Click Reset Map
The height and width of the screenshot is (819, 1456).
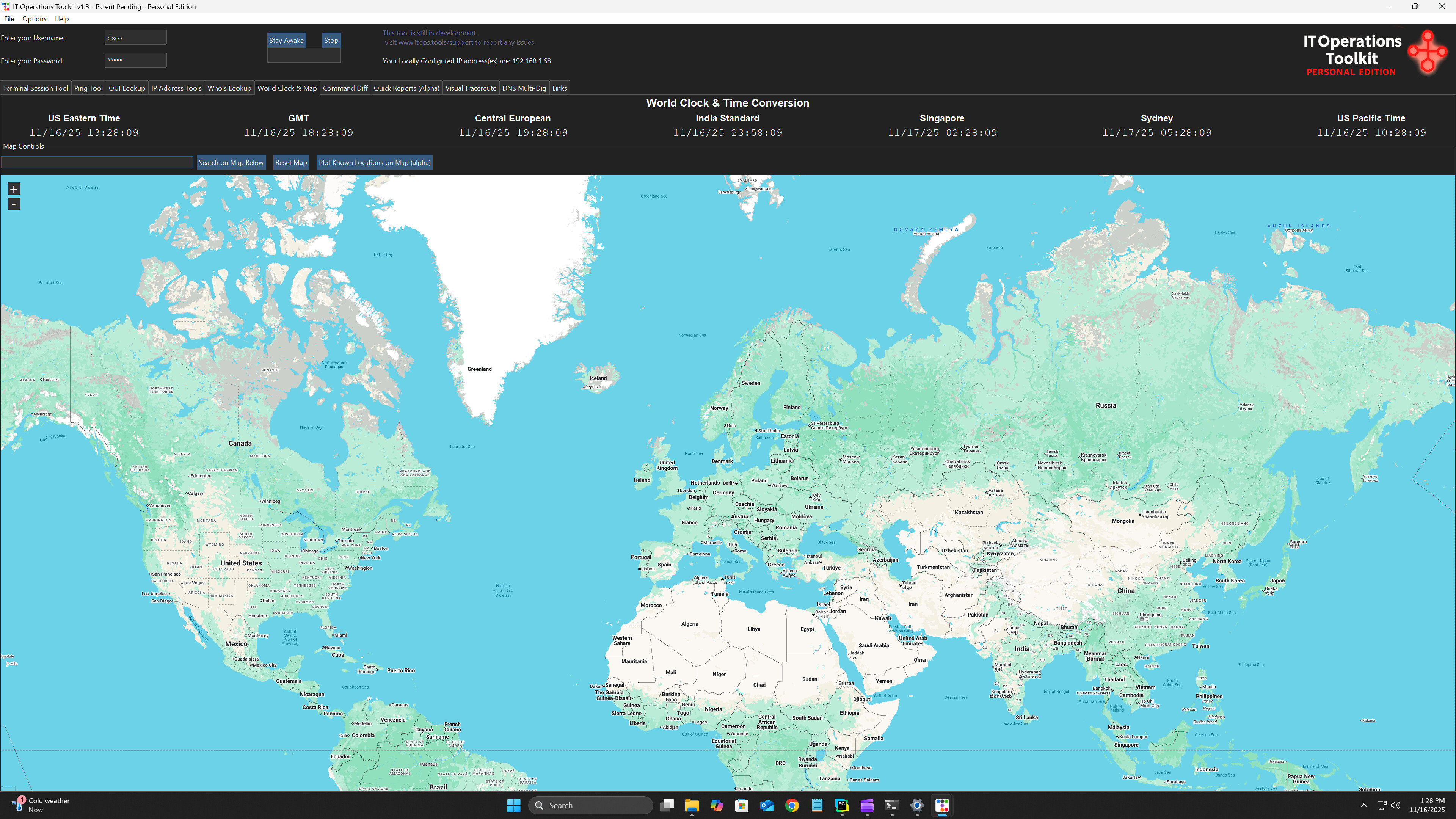click(290, 162)
